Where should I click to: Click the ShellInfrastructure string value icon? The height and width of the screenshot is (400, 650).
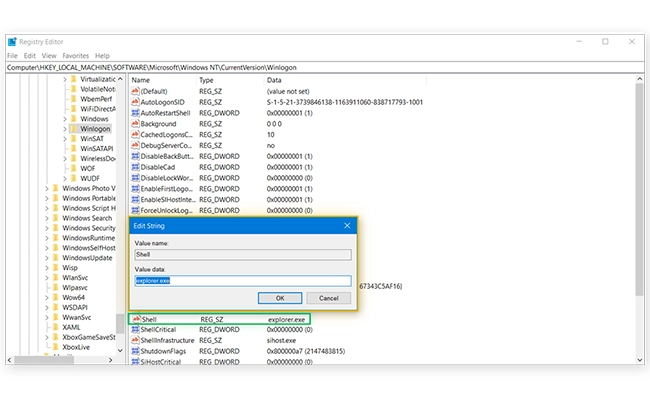[x=135, y=340]
